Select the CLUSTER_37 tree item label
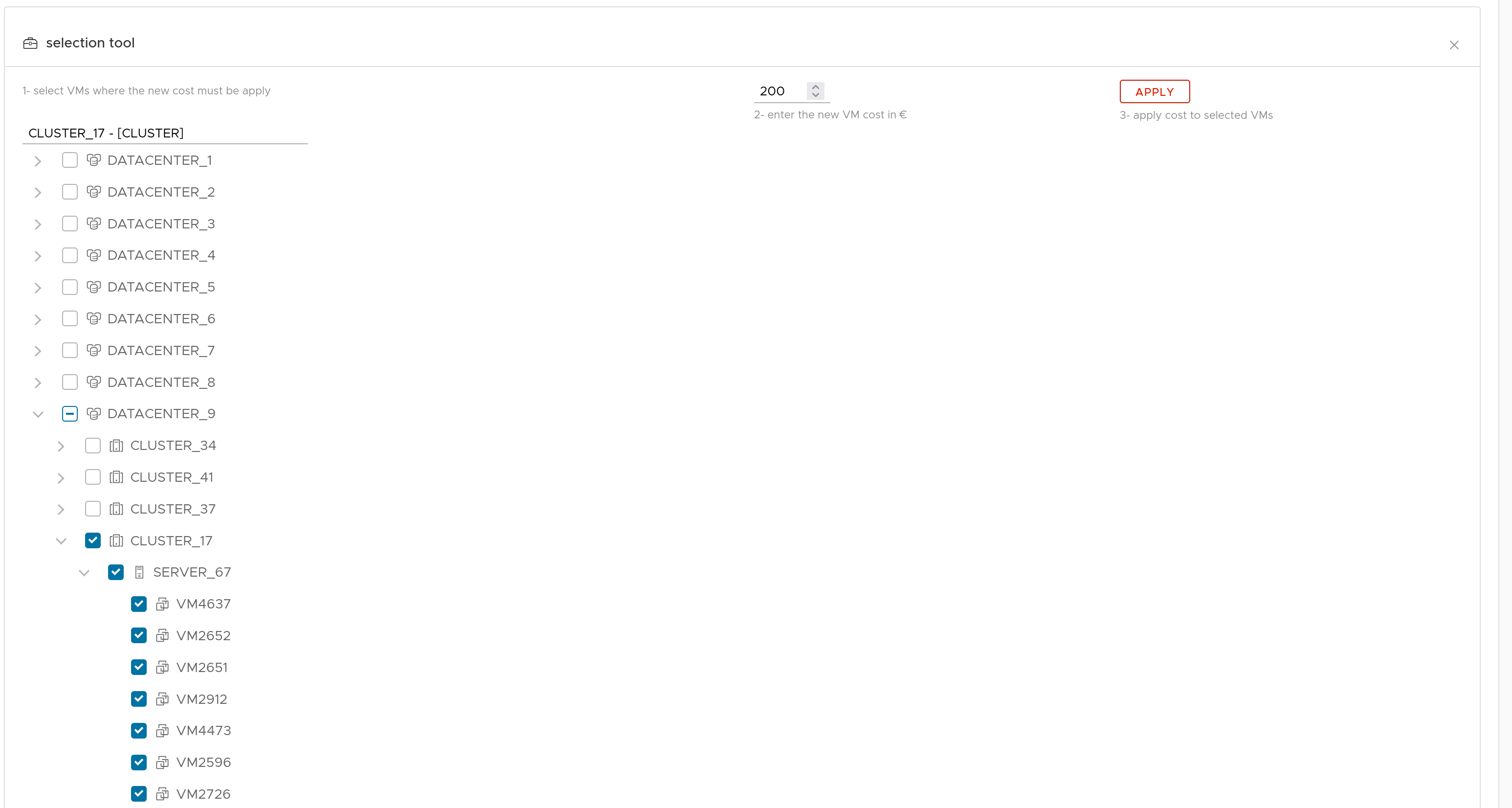1512x808 pixels. point(173,509)
